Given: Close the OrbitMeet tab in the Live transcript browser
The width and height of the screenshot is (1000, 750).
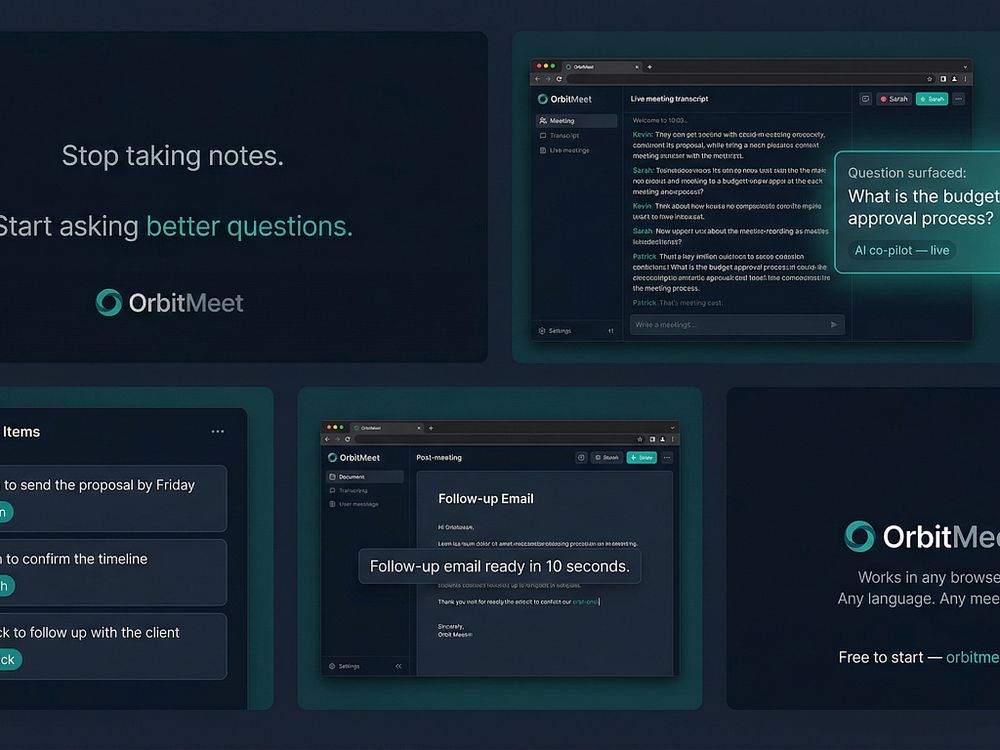Looking at the screenshot, I should point(636,67).
